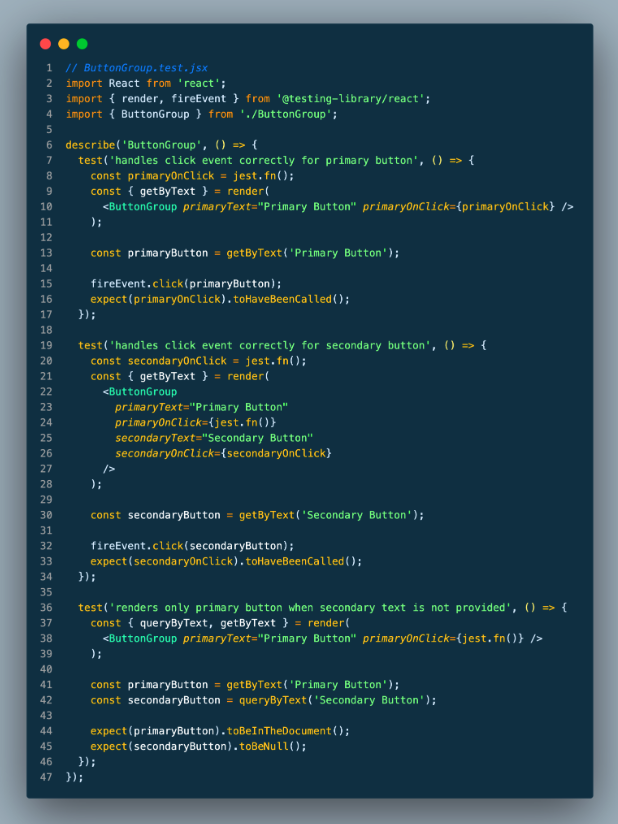Click the yellow minimize window dot
The image size is (618, 824).
click(64, 44)
